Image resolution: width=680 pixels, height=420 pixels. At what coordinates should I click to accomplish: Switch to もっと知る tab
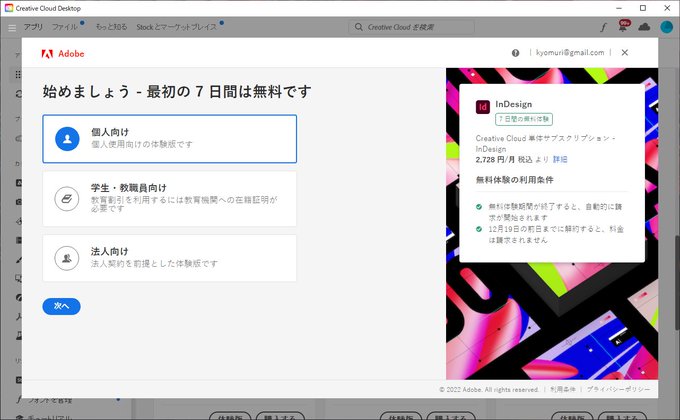click(111, 27)
